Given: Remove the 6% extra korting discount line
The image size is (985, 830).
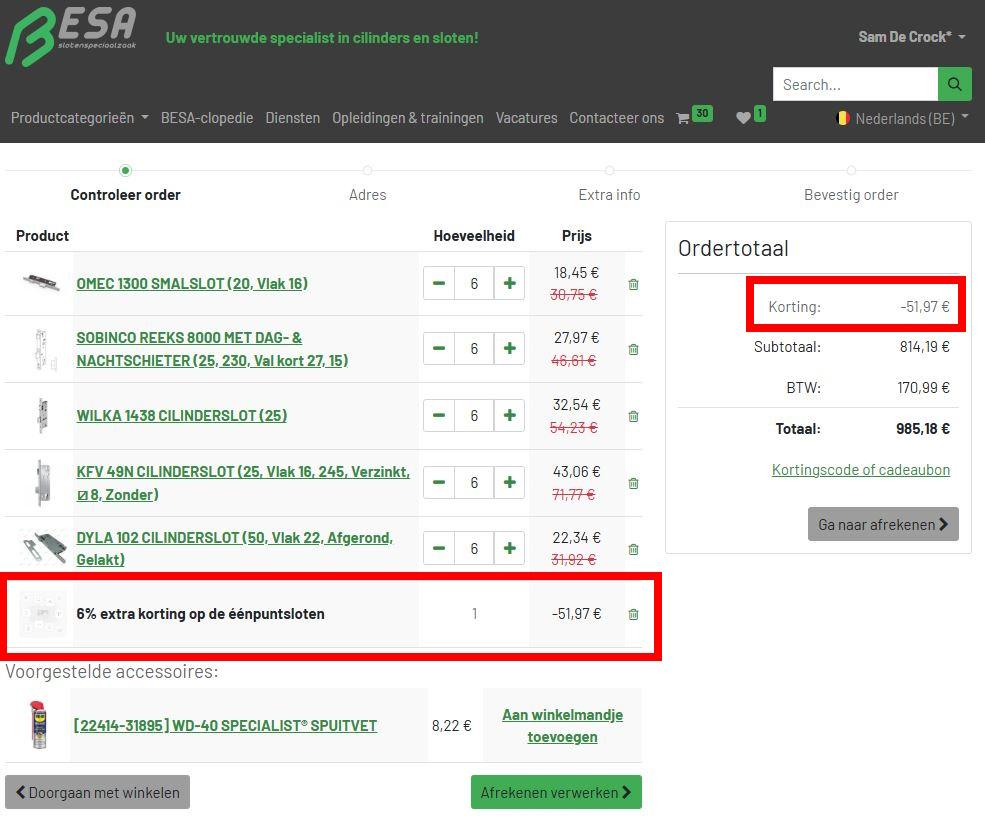Looking at the screenshot, I should (633, 614).
